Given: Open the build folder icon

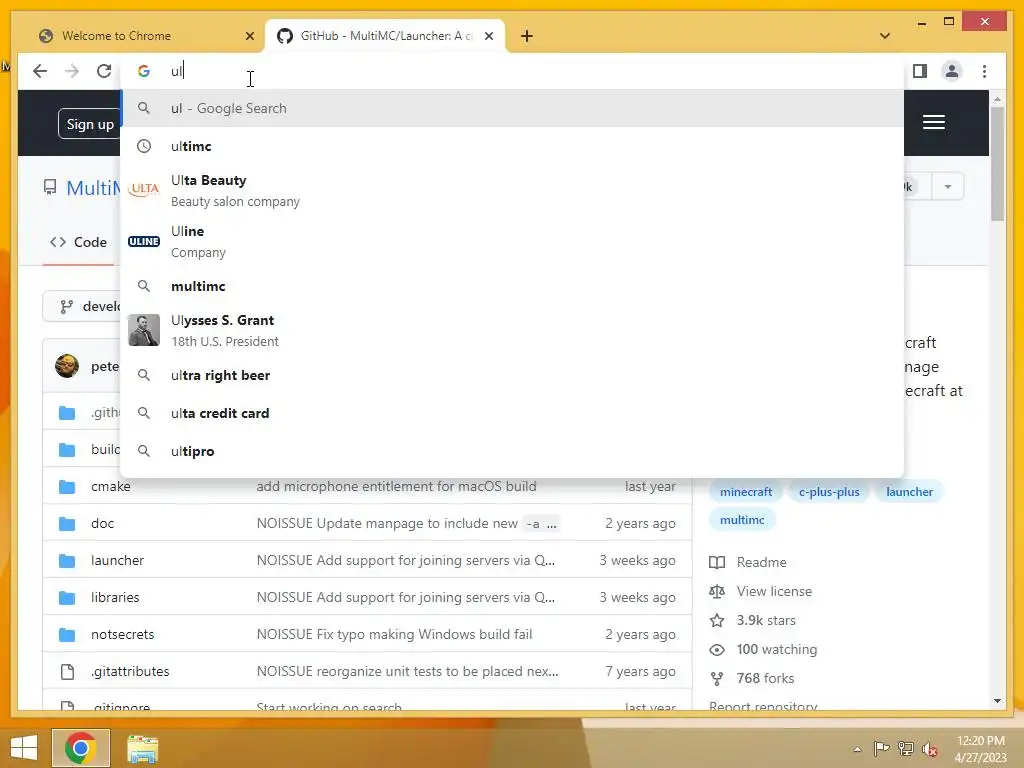Looking at the screenshot, I should click(67, 450).
